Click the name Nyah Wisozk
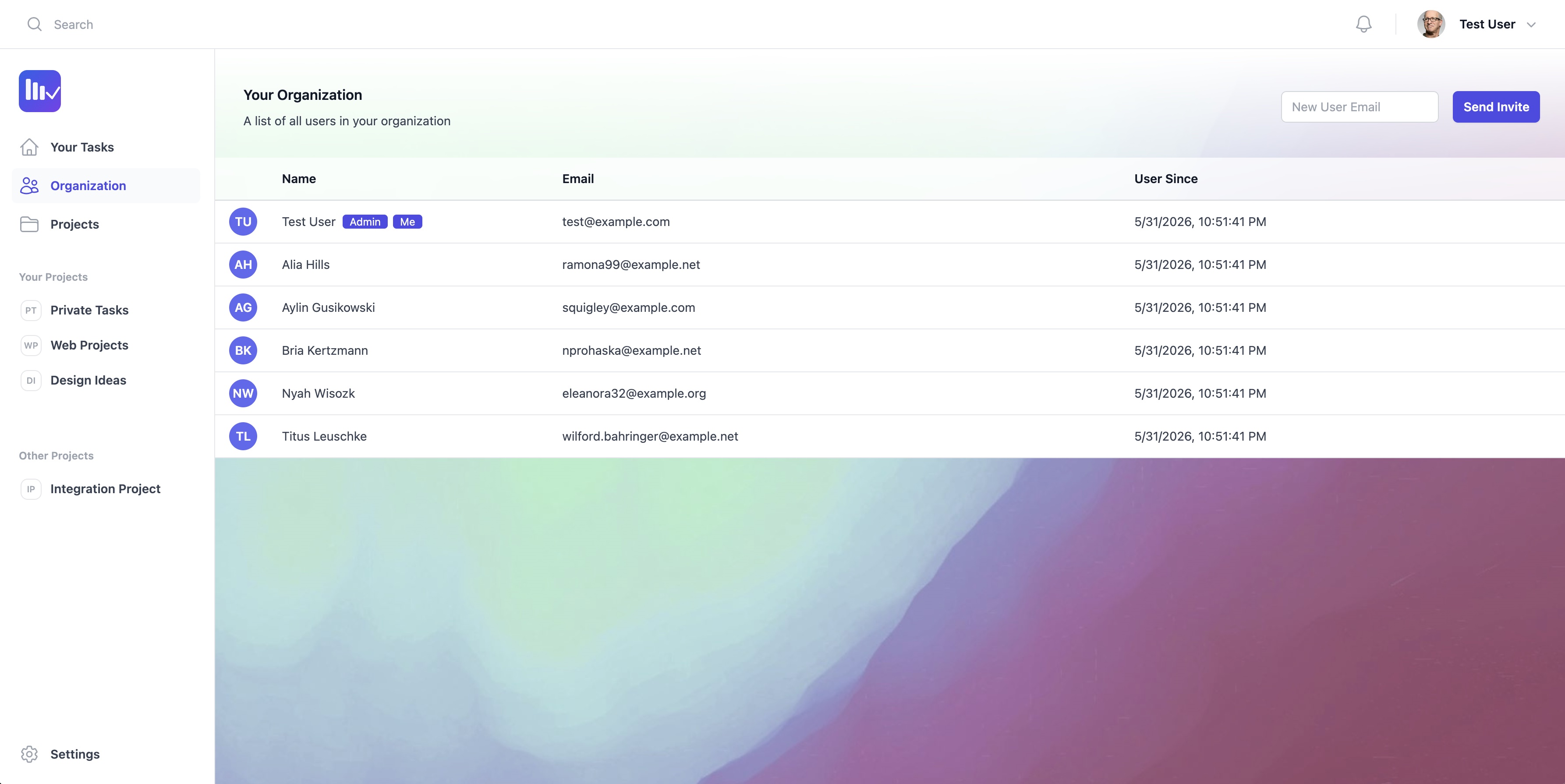Viewport: 1565px width, 784px height. click(x=319, y=393)
